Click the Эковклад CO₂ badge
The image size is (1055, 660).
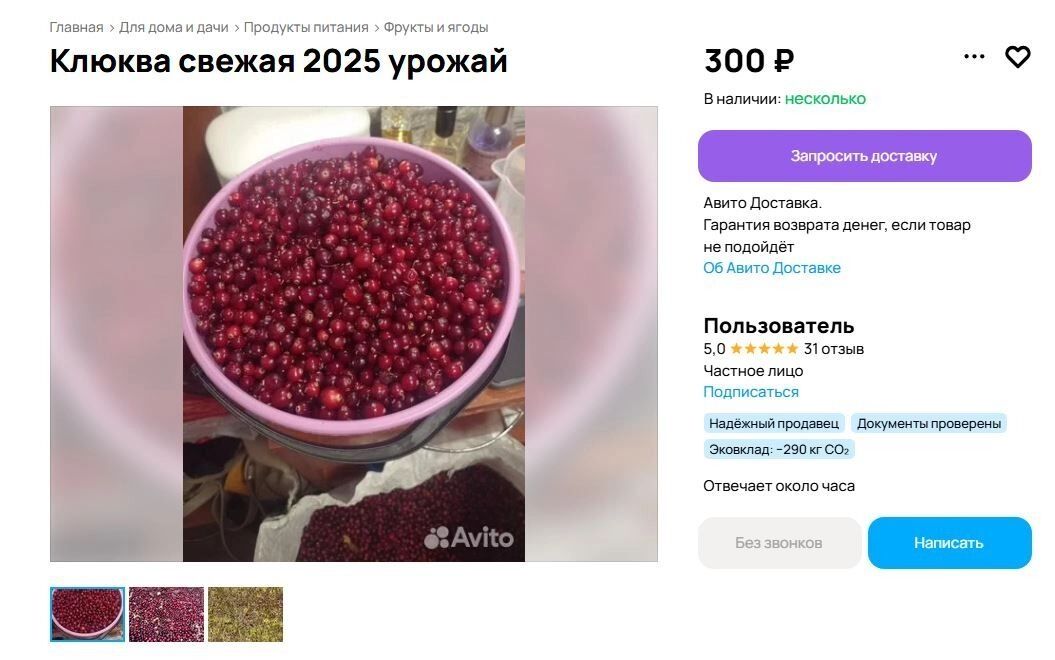tap(779, 449)
